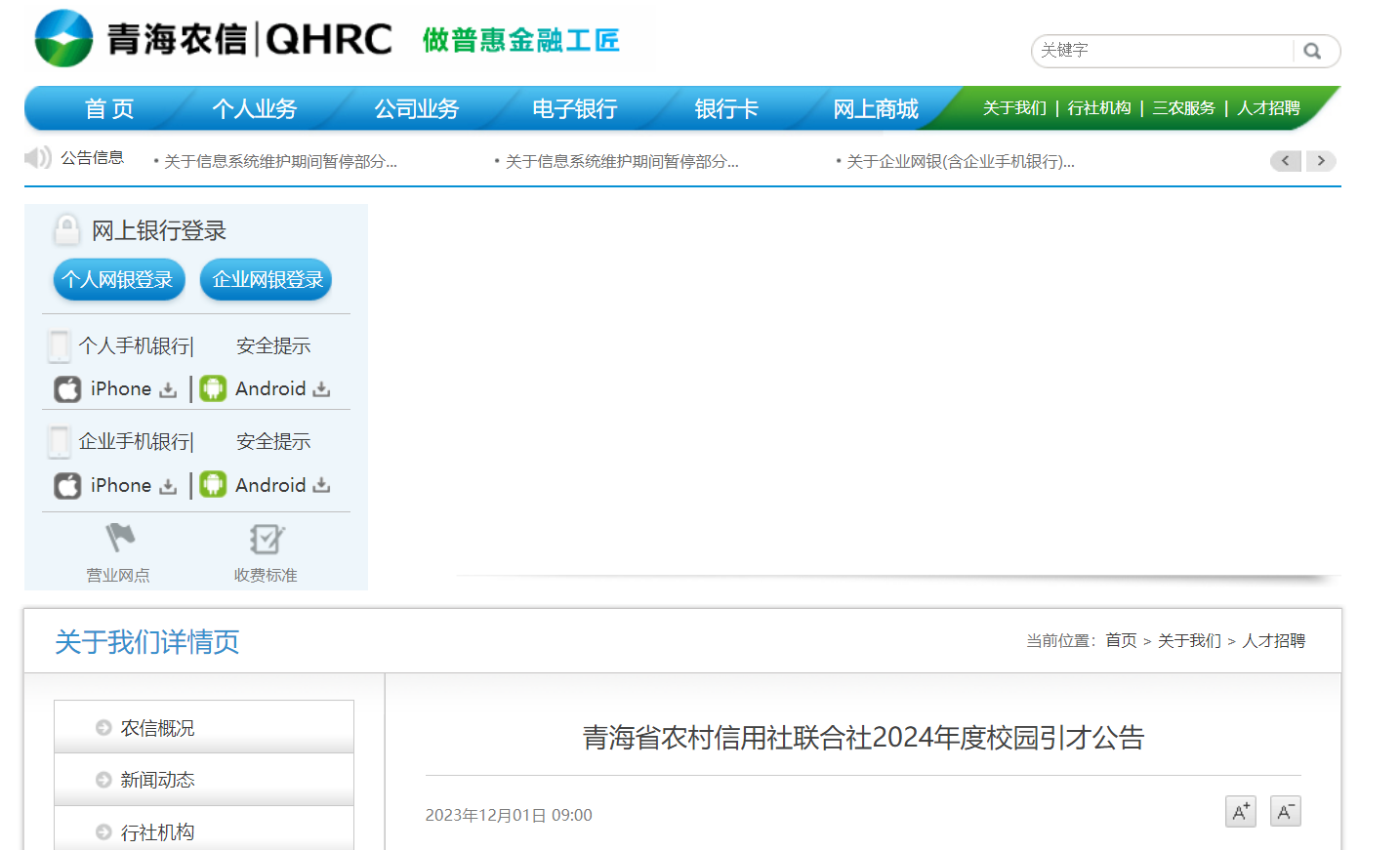Click the QHRC globe logo

point(63,38)
